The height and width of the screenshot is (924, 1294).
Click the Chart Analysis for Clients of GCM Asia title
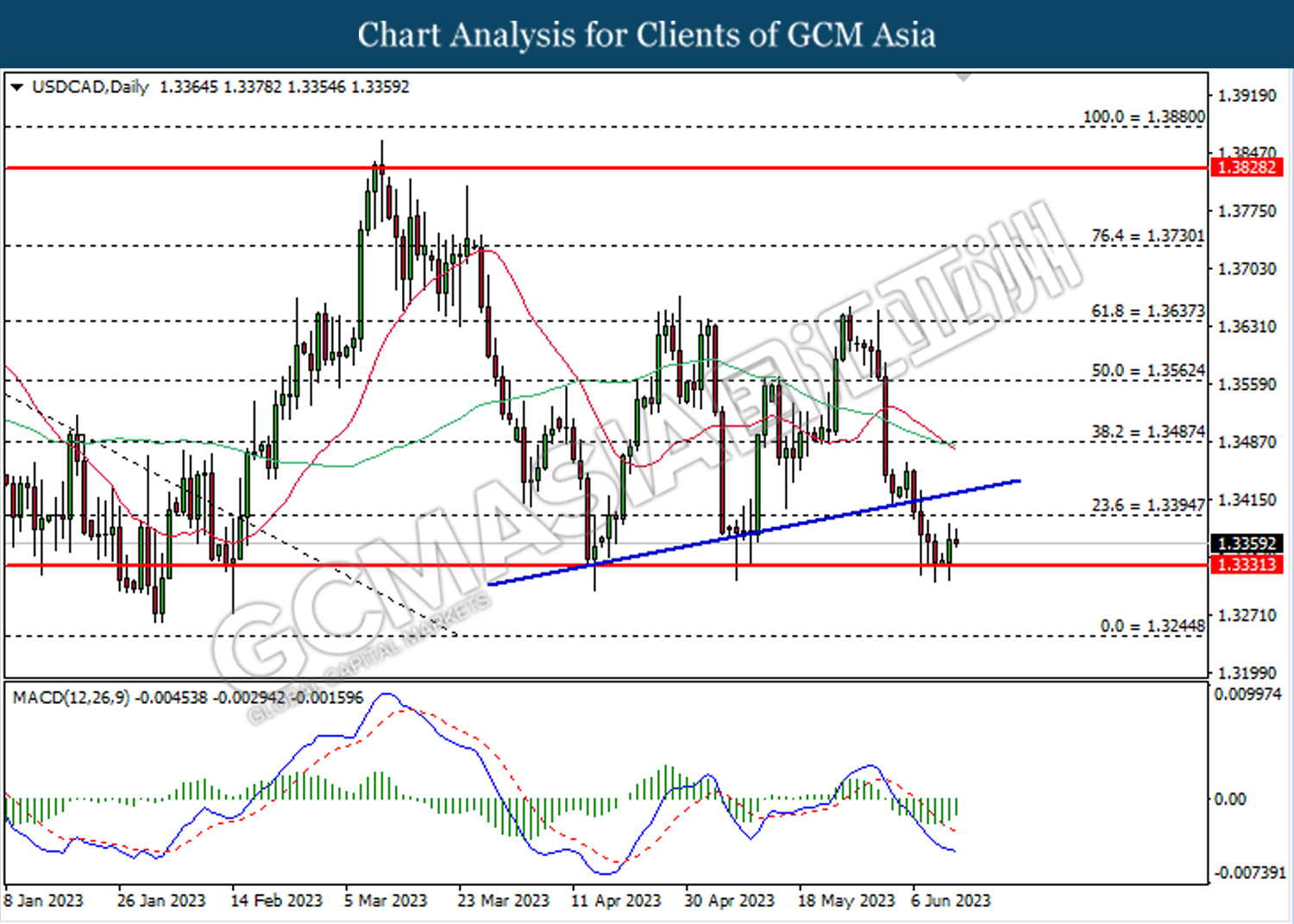click(647, 35)
